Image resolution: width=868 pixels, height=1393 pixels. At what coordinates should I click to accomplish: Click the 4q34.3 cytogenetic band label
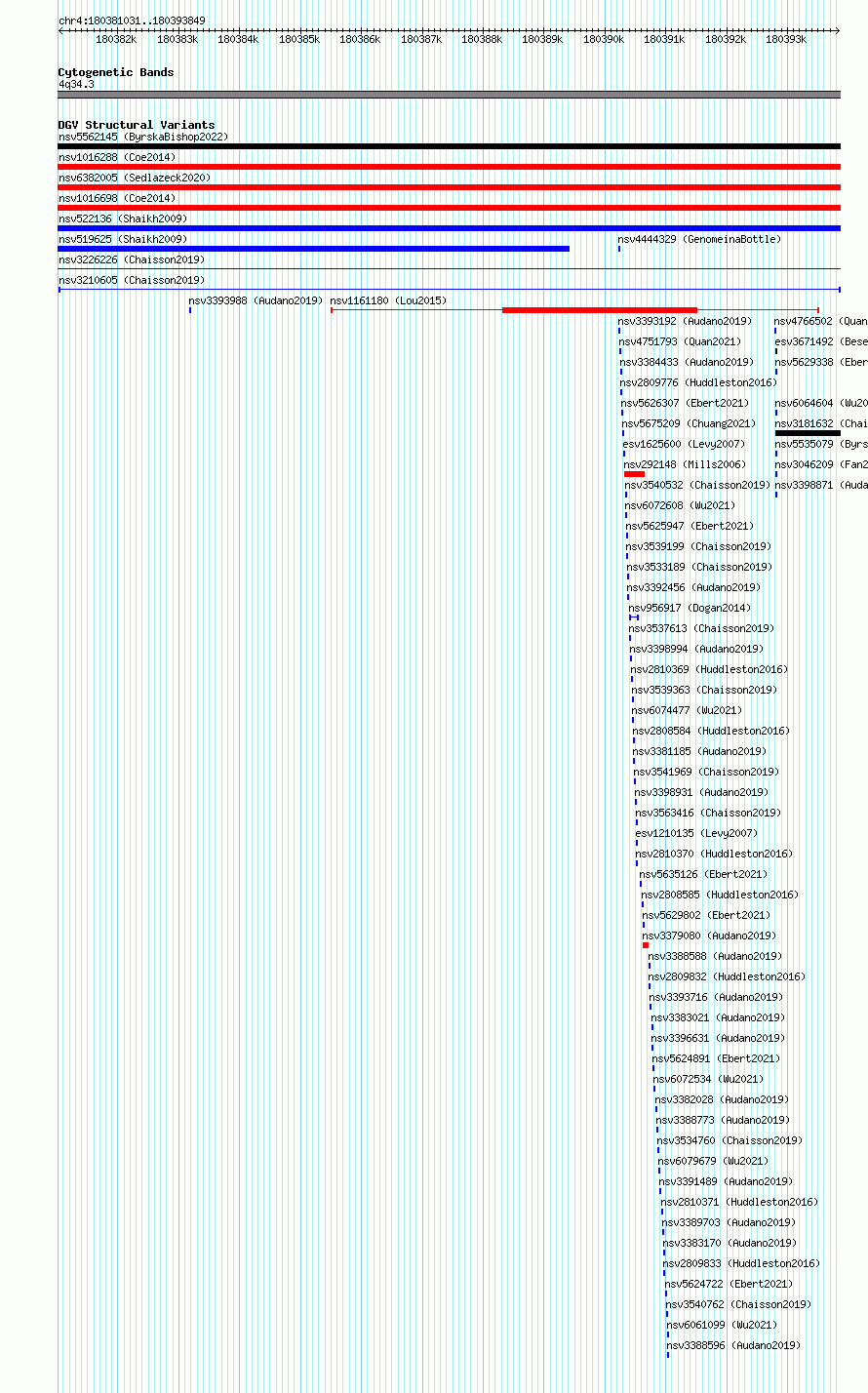(x=76, y=85)
